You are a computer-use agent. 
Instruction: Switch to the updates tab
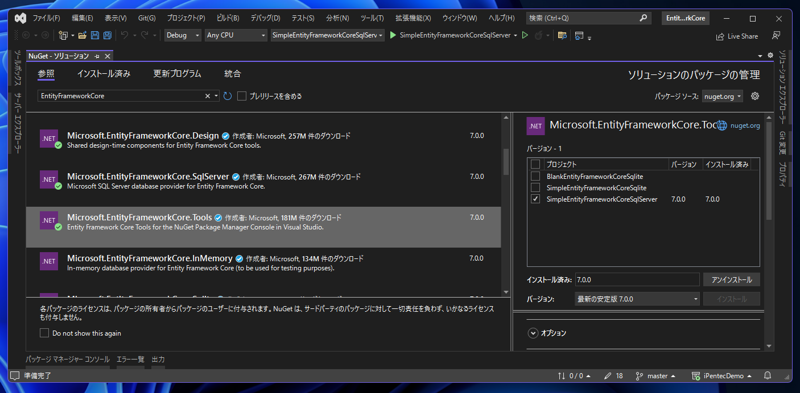[x=177, y=74]
